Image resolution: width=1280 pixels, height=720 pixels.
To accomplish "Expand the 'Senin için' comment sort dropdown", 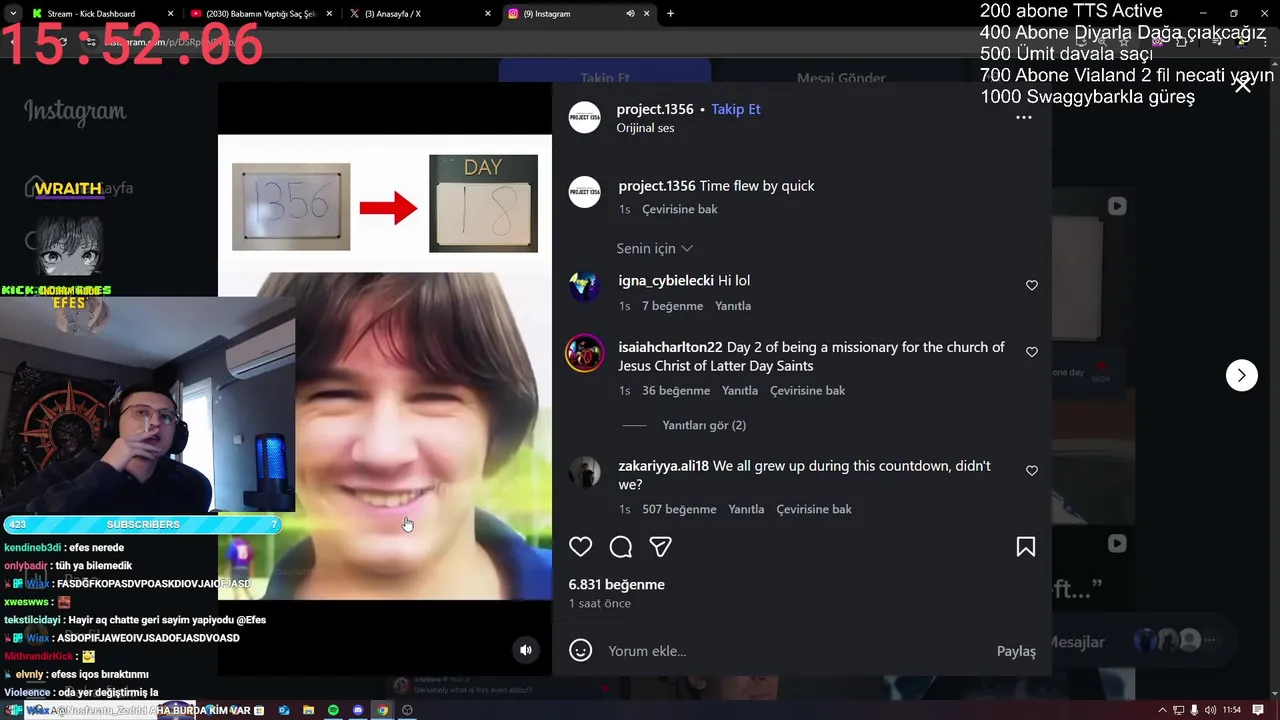I will [x=655, y=248].
